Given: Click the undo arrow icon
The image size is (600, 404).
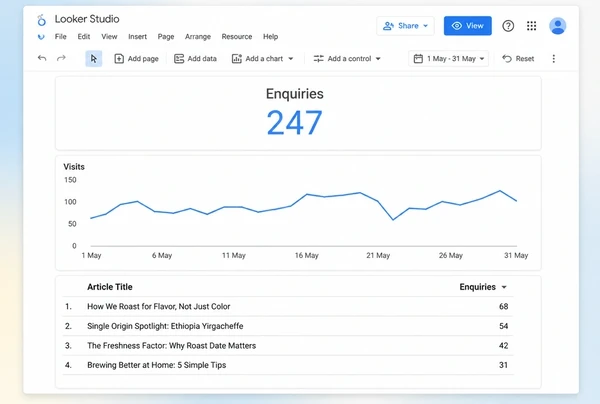Looking at the screenshot, I should pyautogui.click(x=42, y=58).
